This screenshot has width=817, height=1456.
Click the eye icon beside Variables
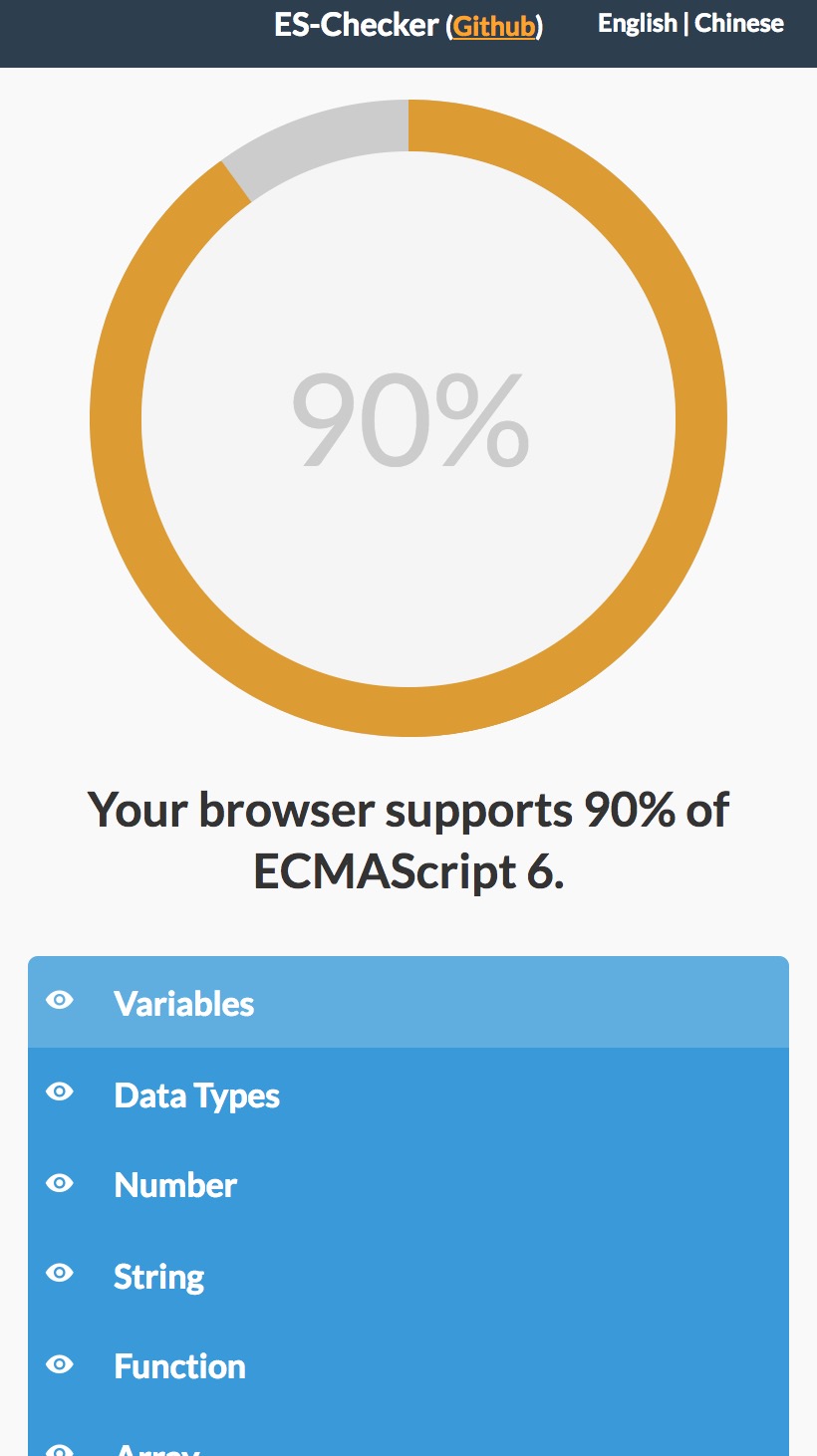point(60,1001)
